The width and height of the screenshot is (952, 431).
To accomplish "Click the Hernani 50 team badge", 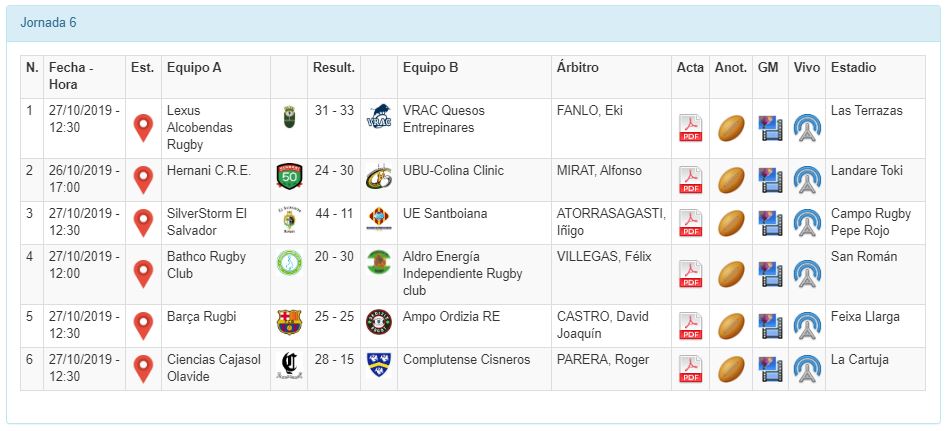I will click(x=288, y=176).
